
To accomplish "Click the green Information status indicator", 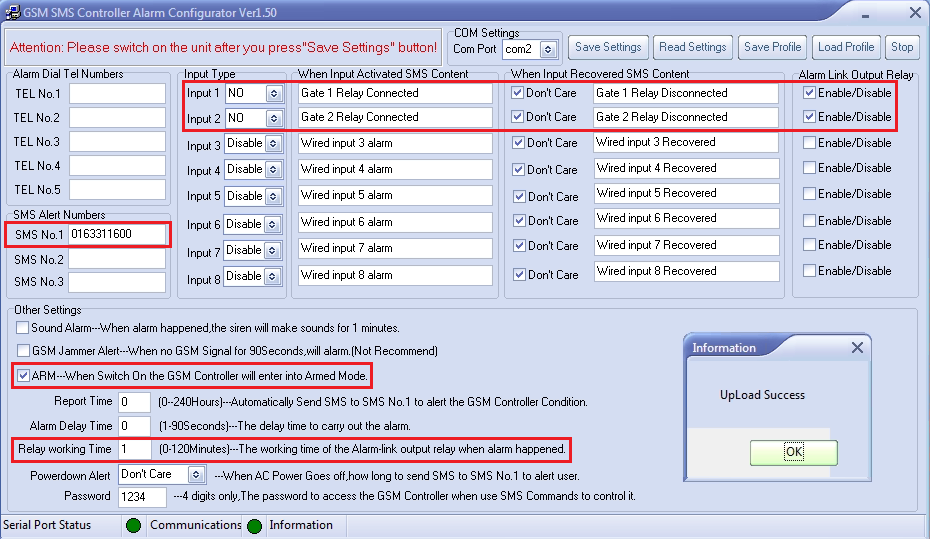I will click(254, 526).
